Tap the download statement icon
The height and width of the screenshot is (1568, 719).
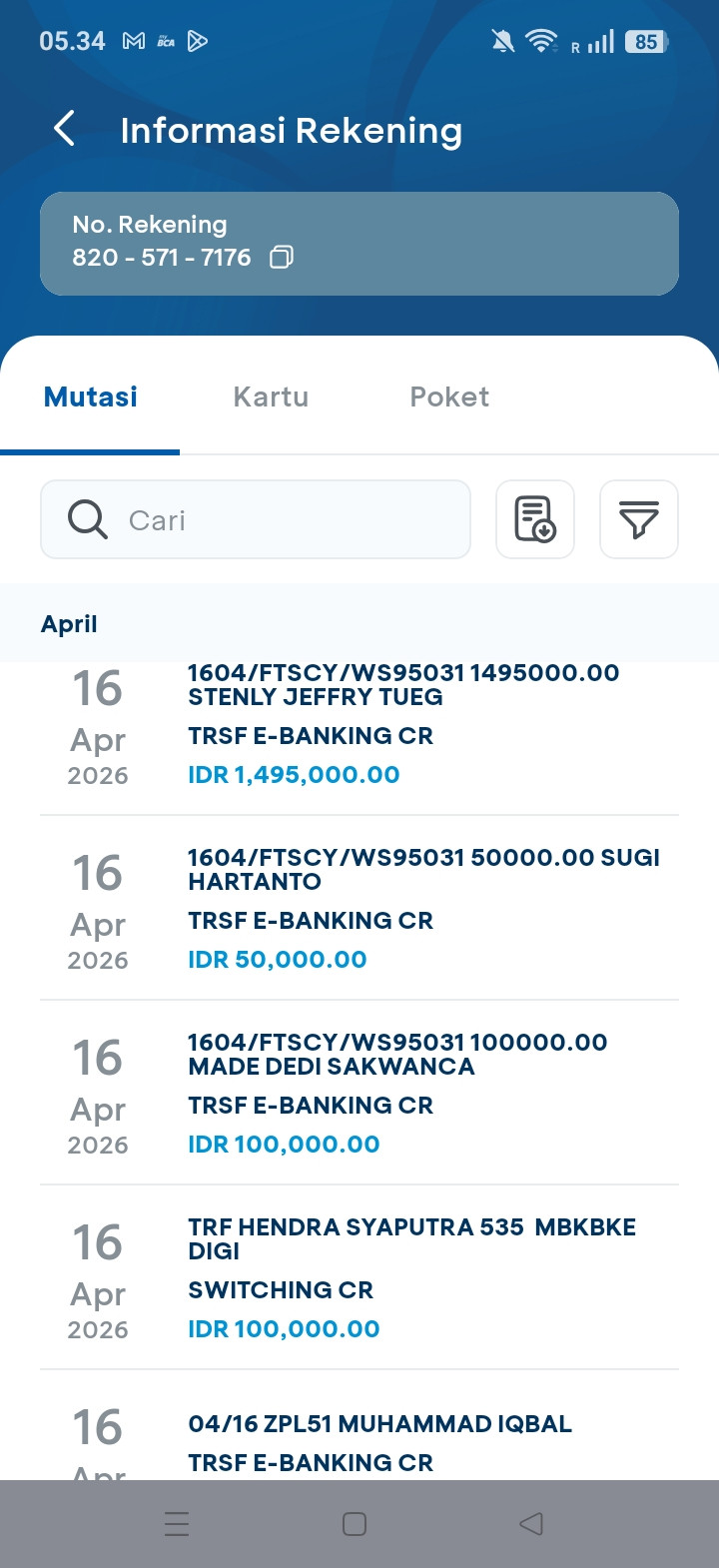coord(535,519)
